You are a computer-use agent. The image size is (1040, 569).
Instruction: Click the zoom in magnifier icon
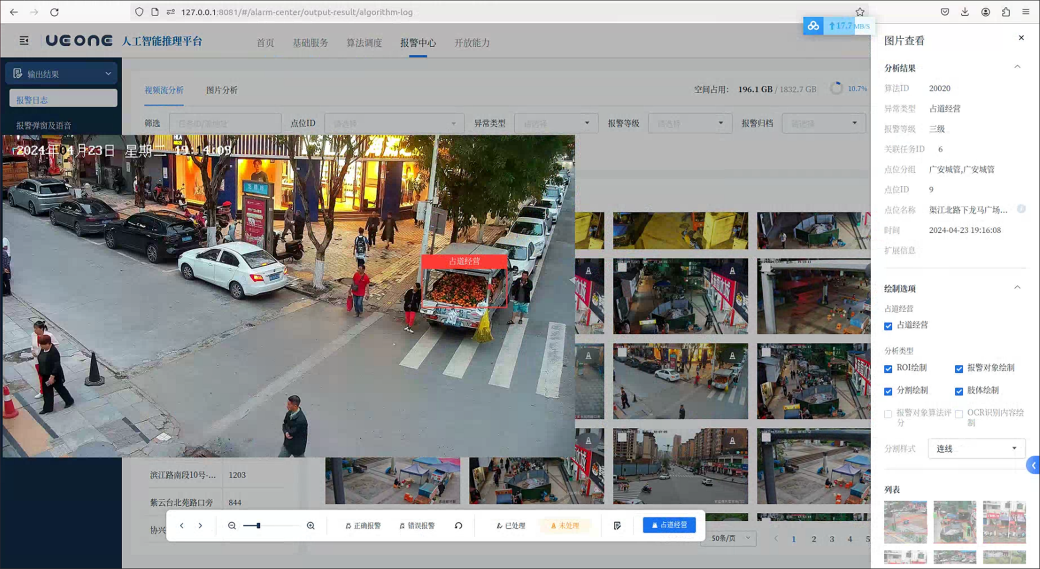point(310,526)
